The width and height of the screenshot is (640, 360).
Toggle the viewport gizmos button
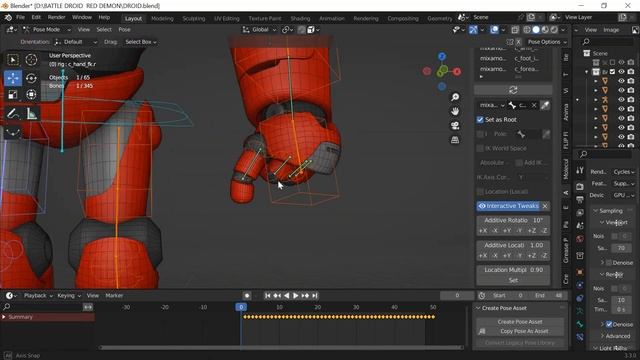click(473, 29)
